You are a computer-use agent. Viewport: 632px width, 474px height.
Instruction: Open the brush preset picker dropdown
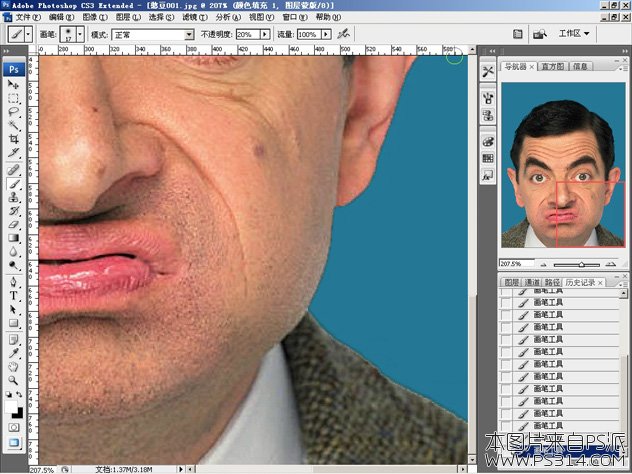tap(80, 35)
